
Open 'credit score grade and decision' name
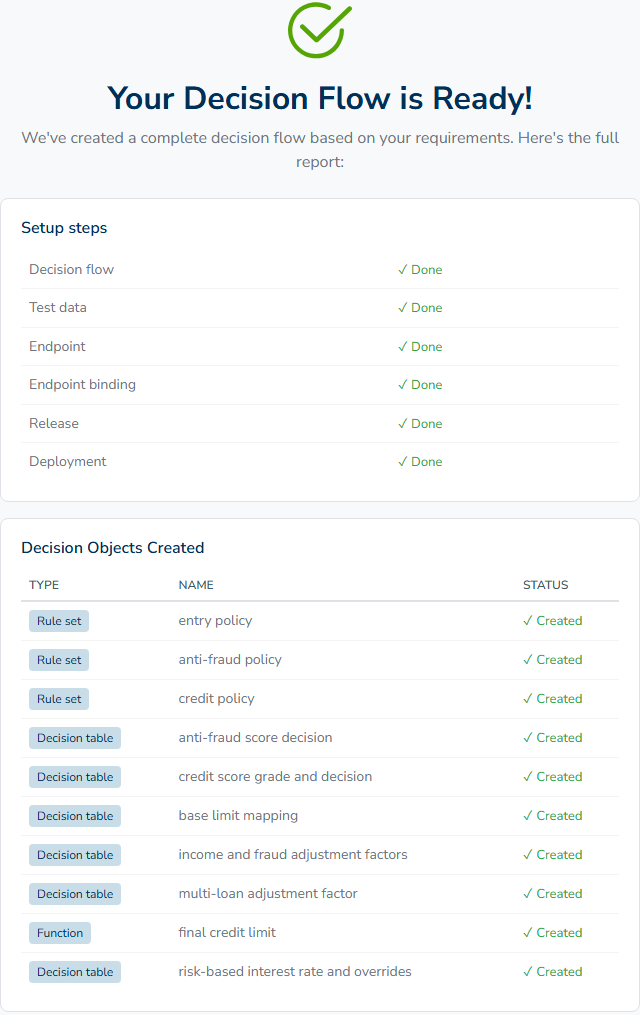275,777
